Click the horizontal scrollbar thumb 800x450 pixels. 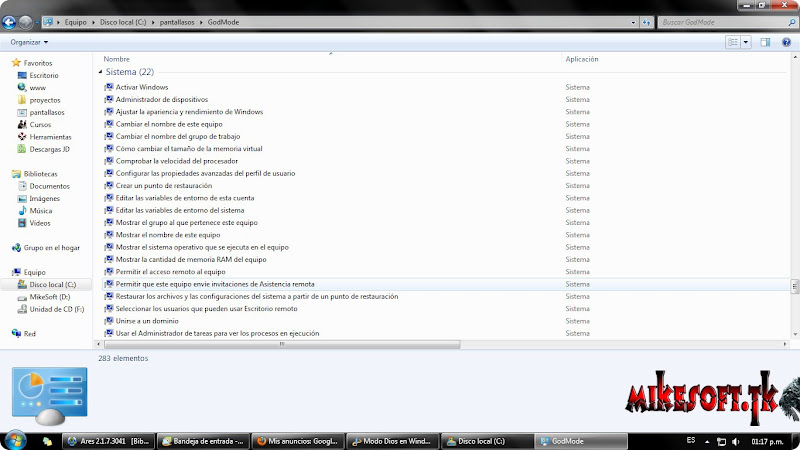point(282,344)
